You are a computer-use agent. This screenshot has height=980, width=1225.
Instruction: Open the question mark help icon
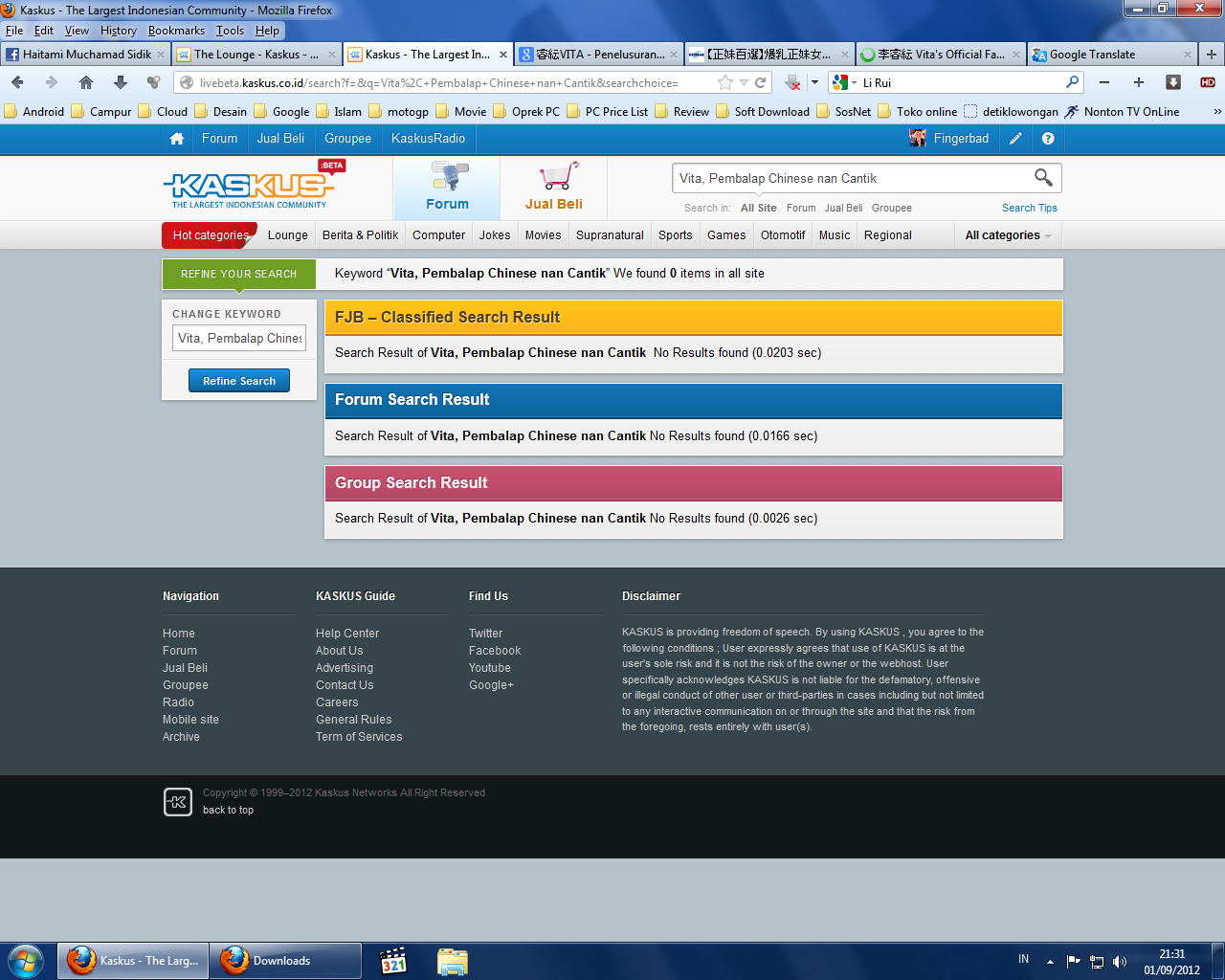click(x=1048, y=139)
